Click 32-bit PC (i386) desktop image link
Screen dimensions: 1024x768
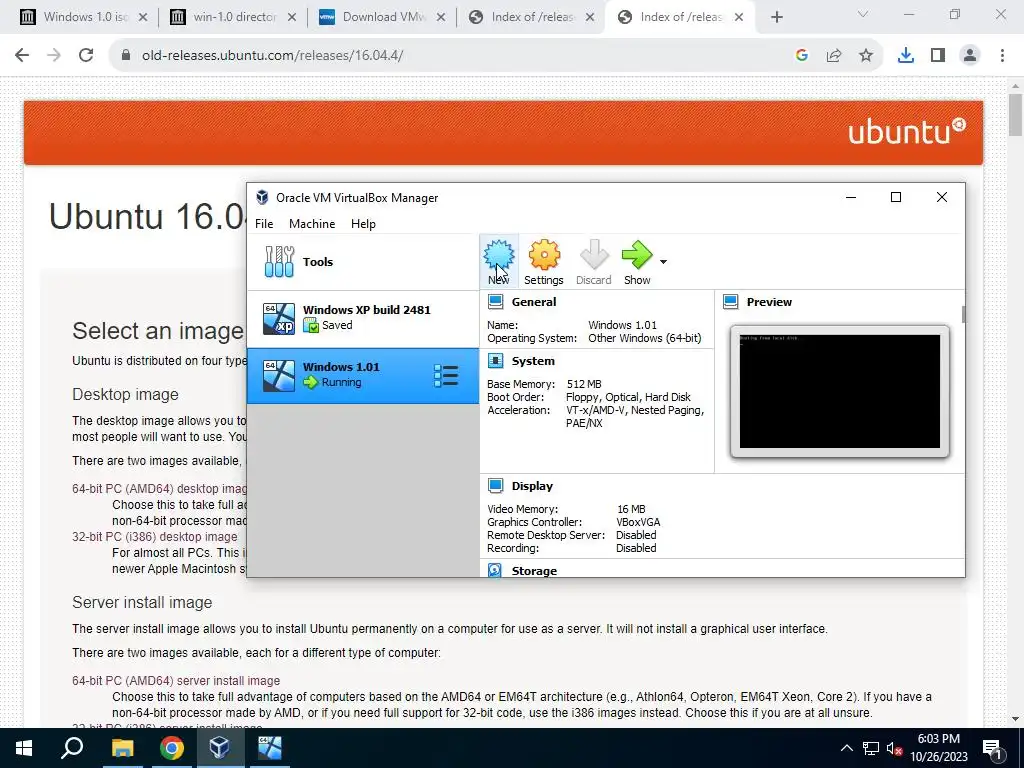(x=155, y=537)
